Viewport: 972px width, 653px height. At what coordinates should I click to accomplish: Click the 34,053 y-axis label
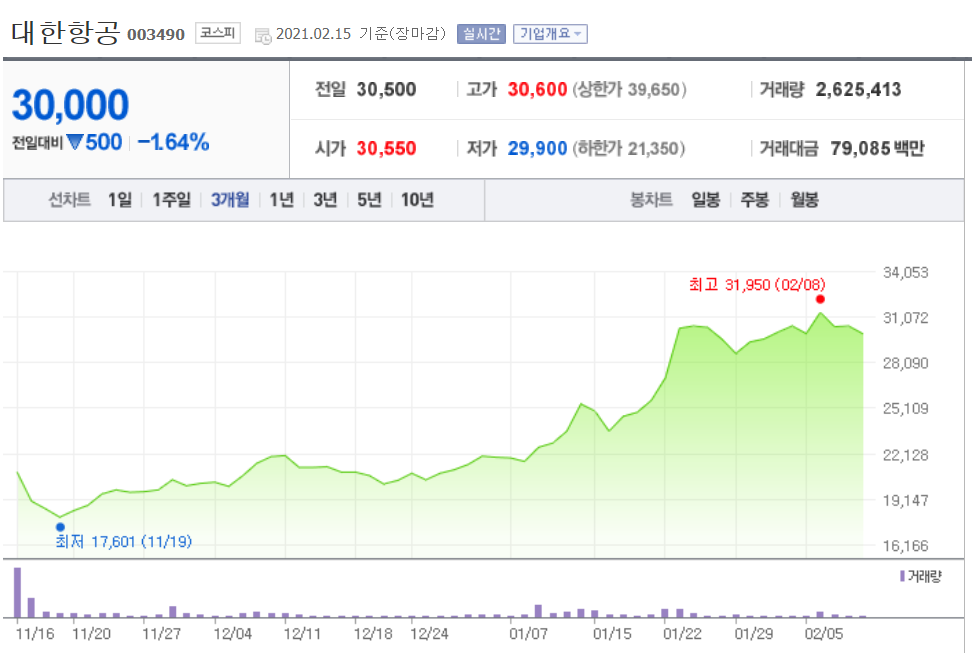tap(906, 272)
